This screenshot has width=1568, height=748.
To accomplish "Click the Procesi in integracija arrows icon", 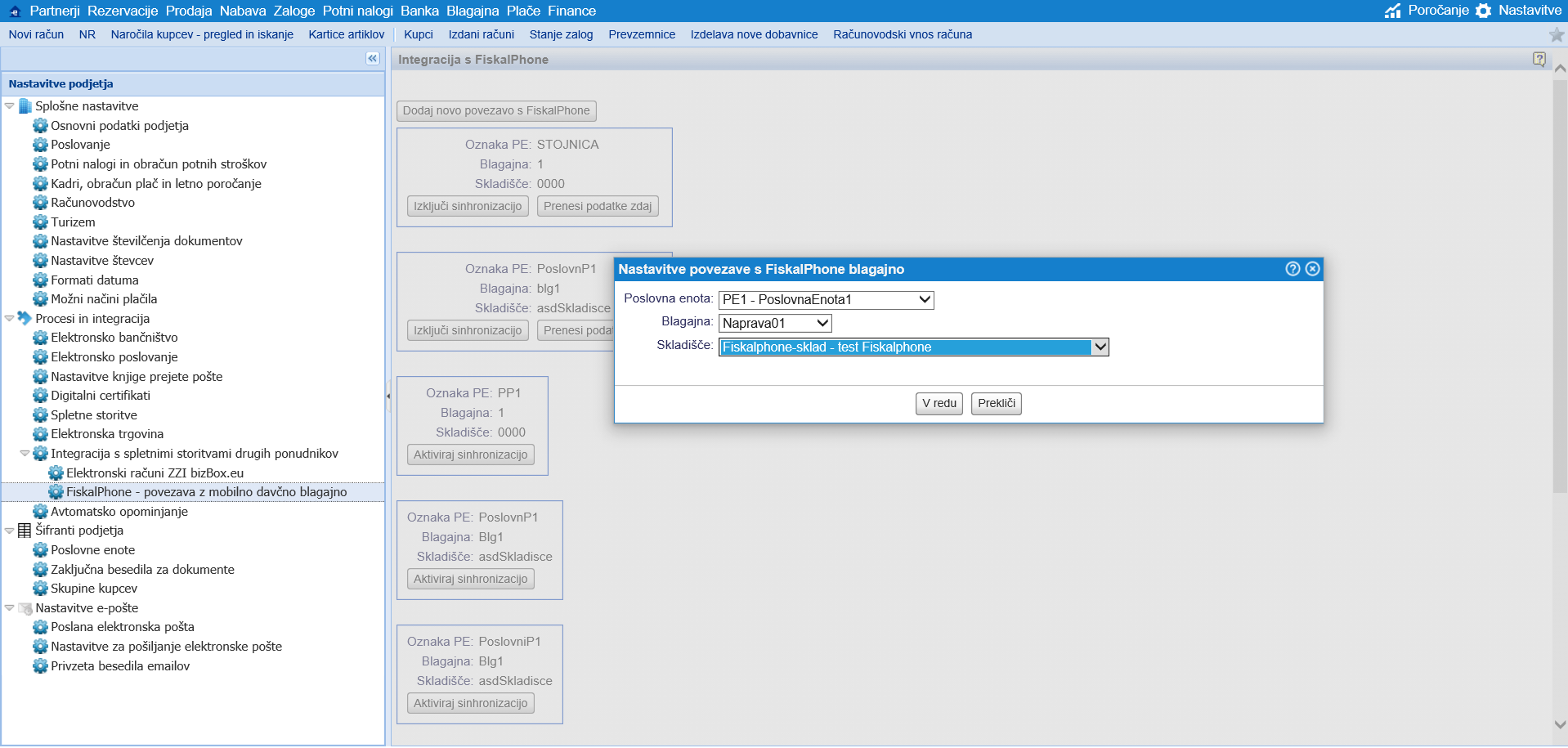I will click(25, 318).
